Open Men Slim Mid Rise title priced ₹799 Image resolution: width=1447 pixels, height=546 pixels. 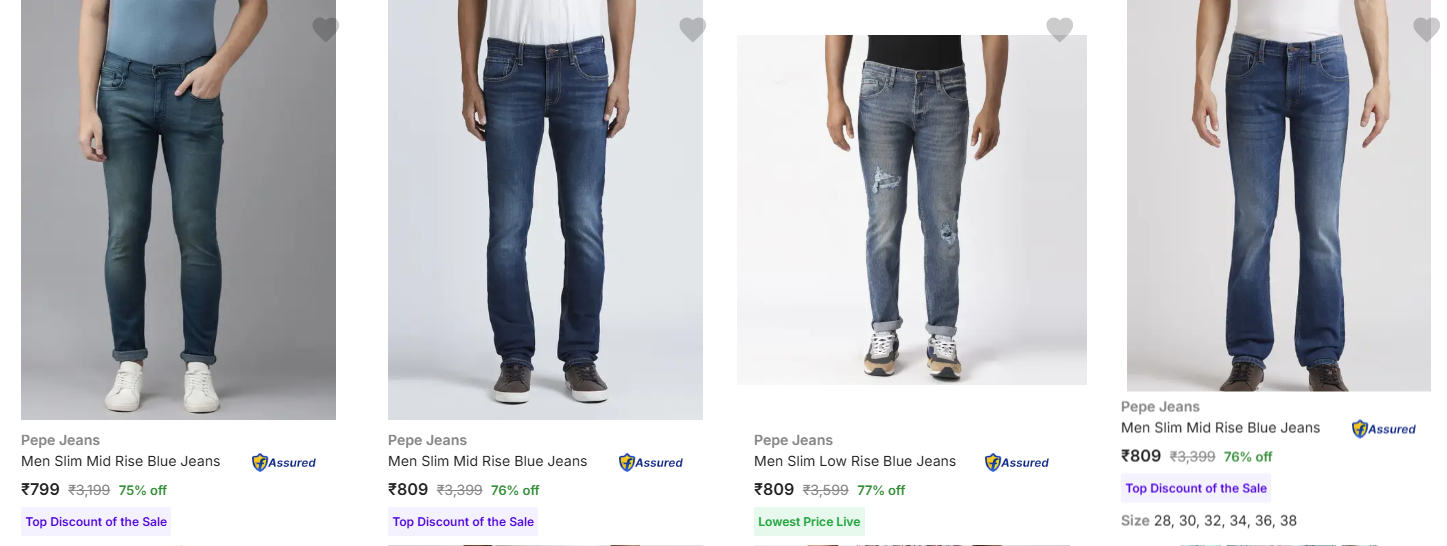pyautogui.click(x=121, y=461)
